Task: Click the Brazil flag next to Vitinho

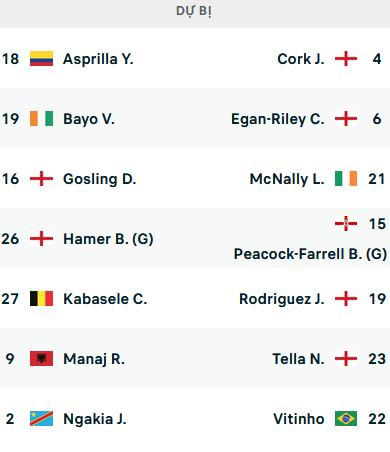Action: (x=346, y=419)
